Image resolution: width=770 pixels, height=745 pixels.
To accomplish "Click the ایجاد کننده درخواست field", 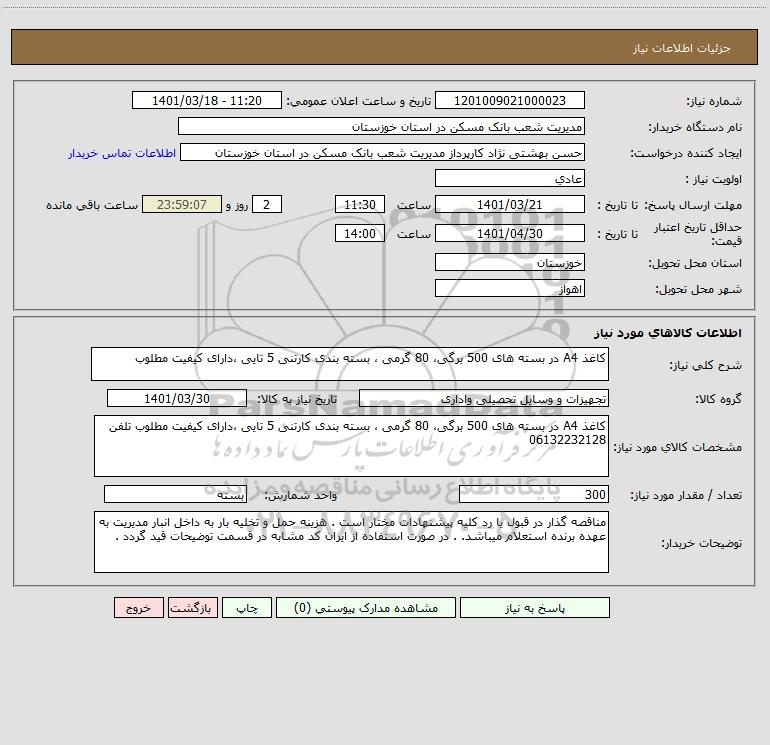I will point(383,153).
